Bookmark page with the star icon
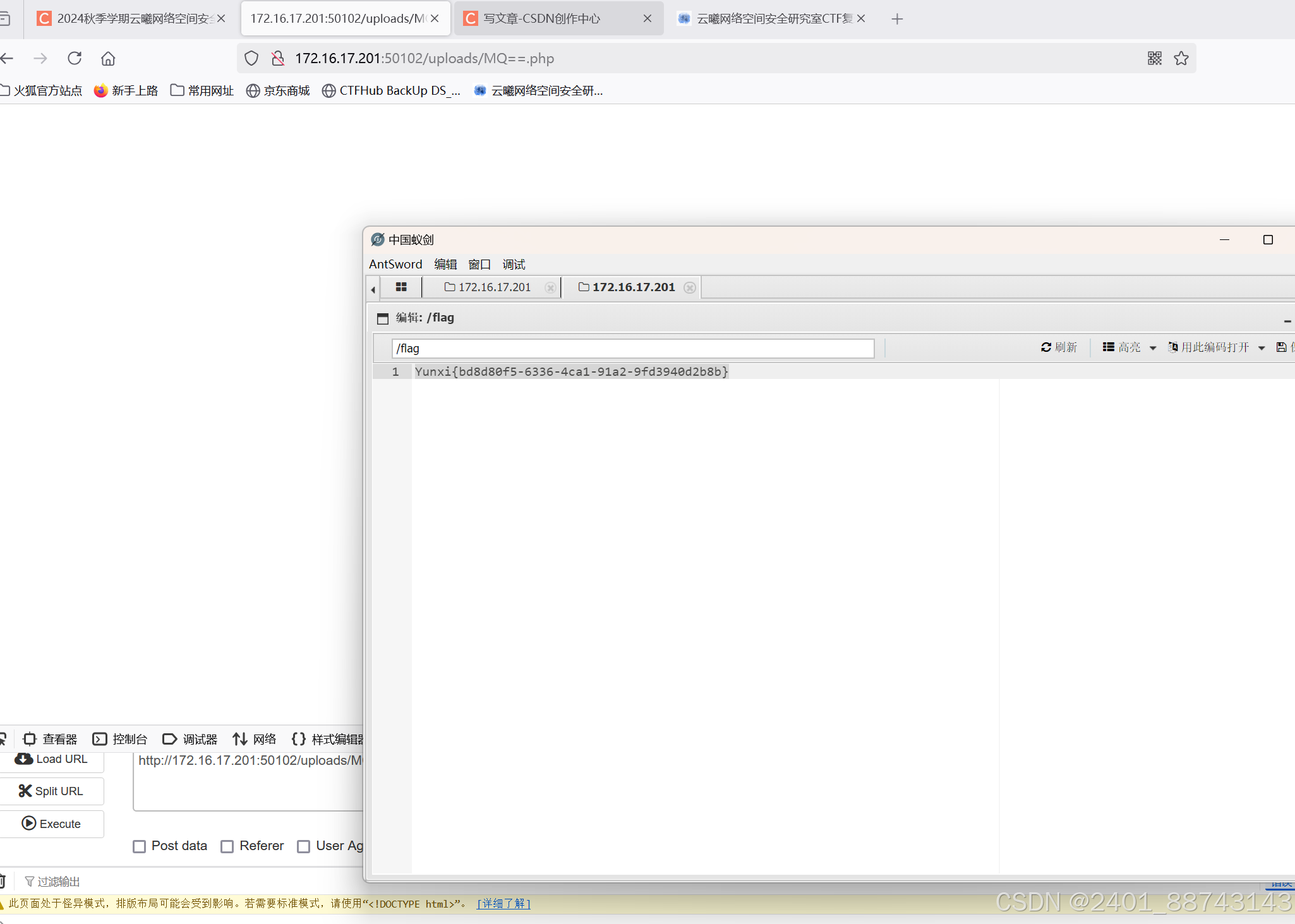 [x=1181, y=58]
